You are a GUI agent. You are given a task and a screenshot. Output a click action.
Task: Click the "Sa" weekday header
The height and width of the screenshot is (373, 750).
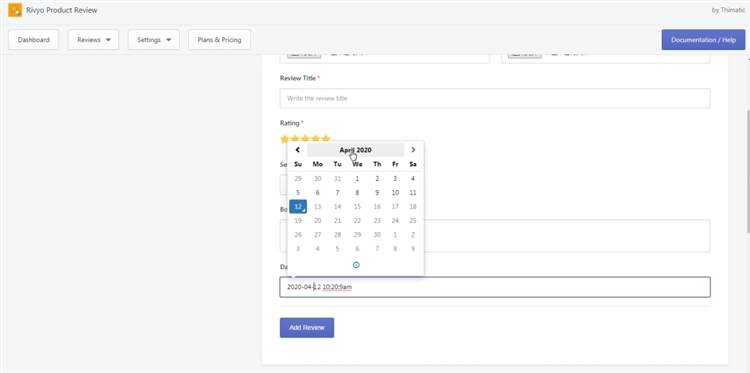coord(413,164)
